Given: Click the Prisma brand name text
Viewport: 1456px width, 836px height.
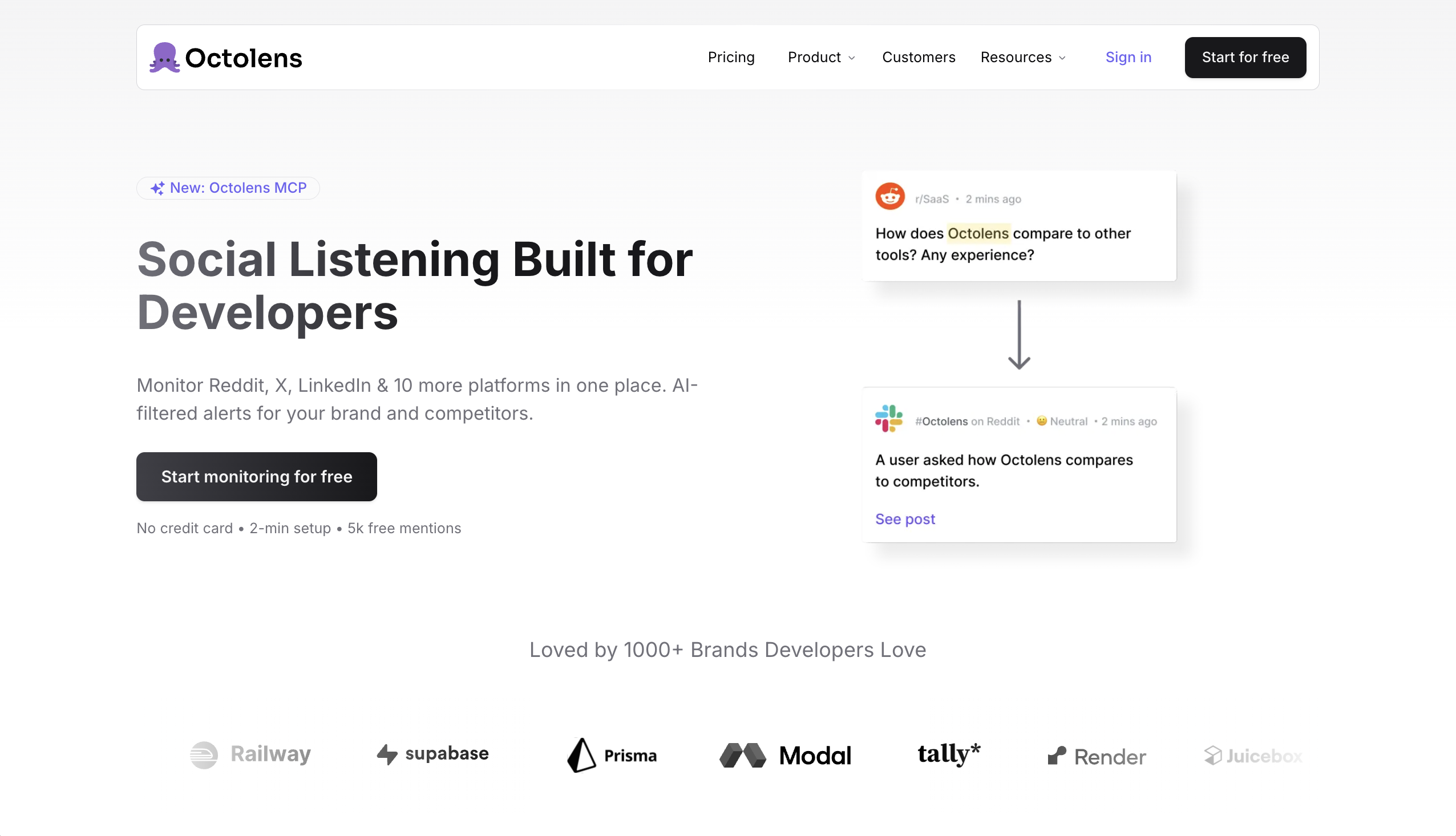Looking at the screenshot, I should coord(630,756).
